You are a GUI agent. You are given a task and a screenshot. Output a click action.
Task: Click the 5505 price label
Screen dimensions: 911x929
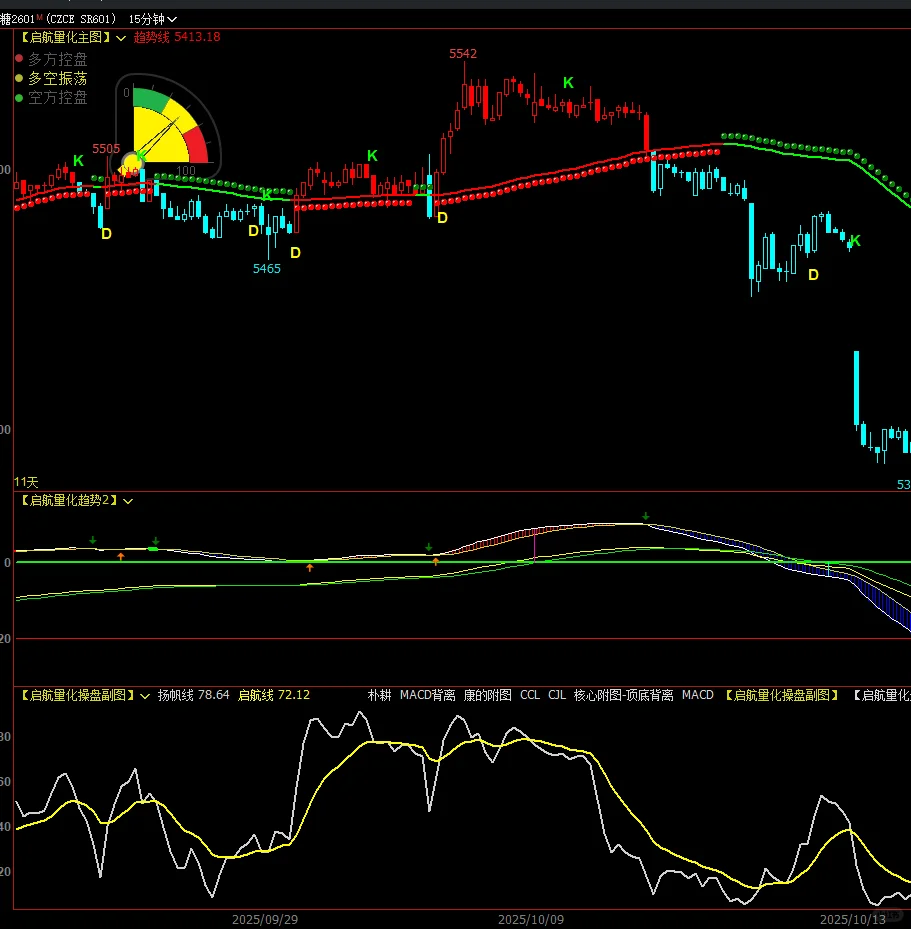(x=106, y=149)
